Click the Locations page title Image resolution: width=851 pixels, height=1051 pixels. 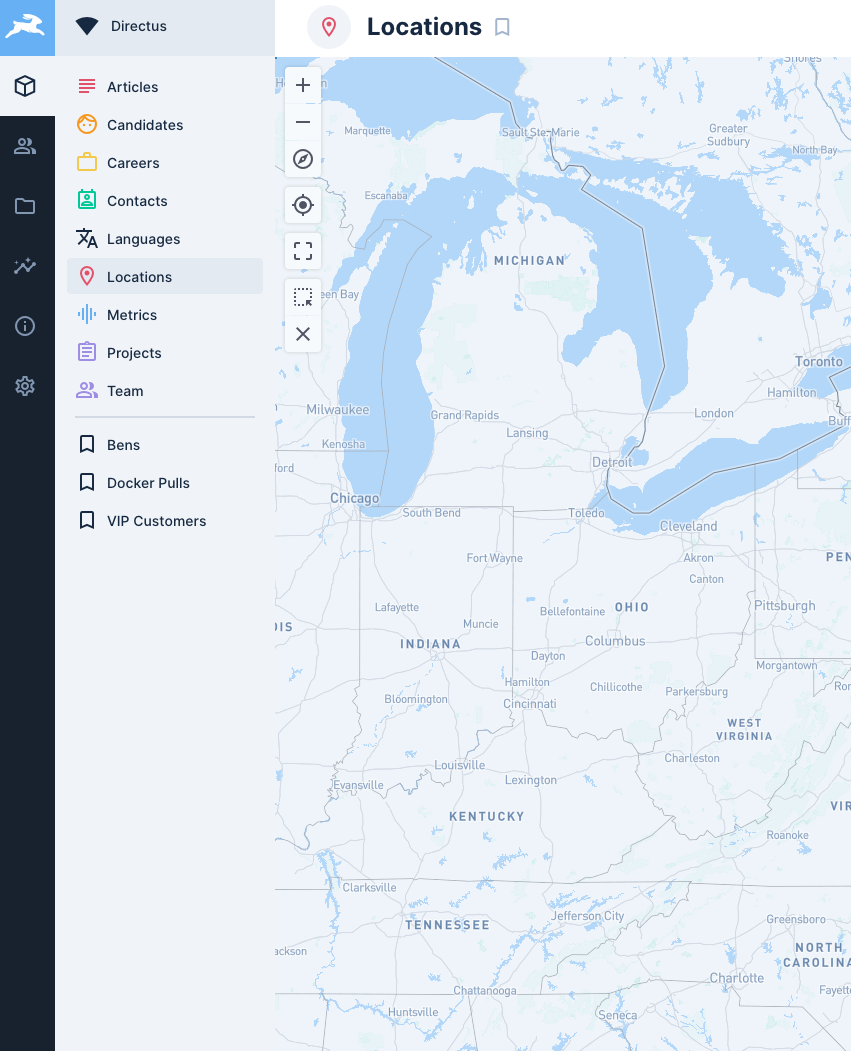pyautogui.click(x=424, y=27)
